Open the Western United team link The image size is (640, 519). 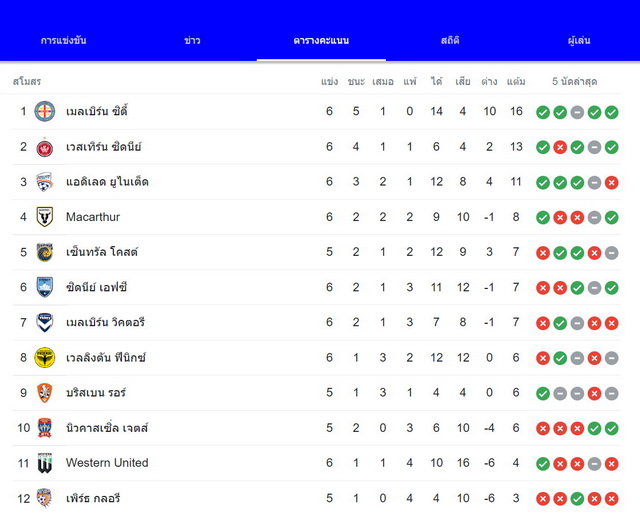pyautogui.click(x=107, y=463)
